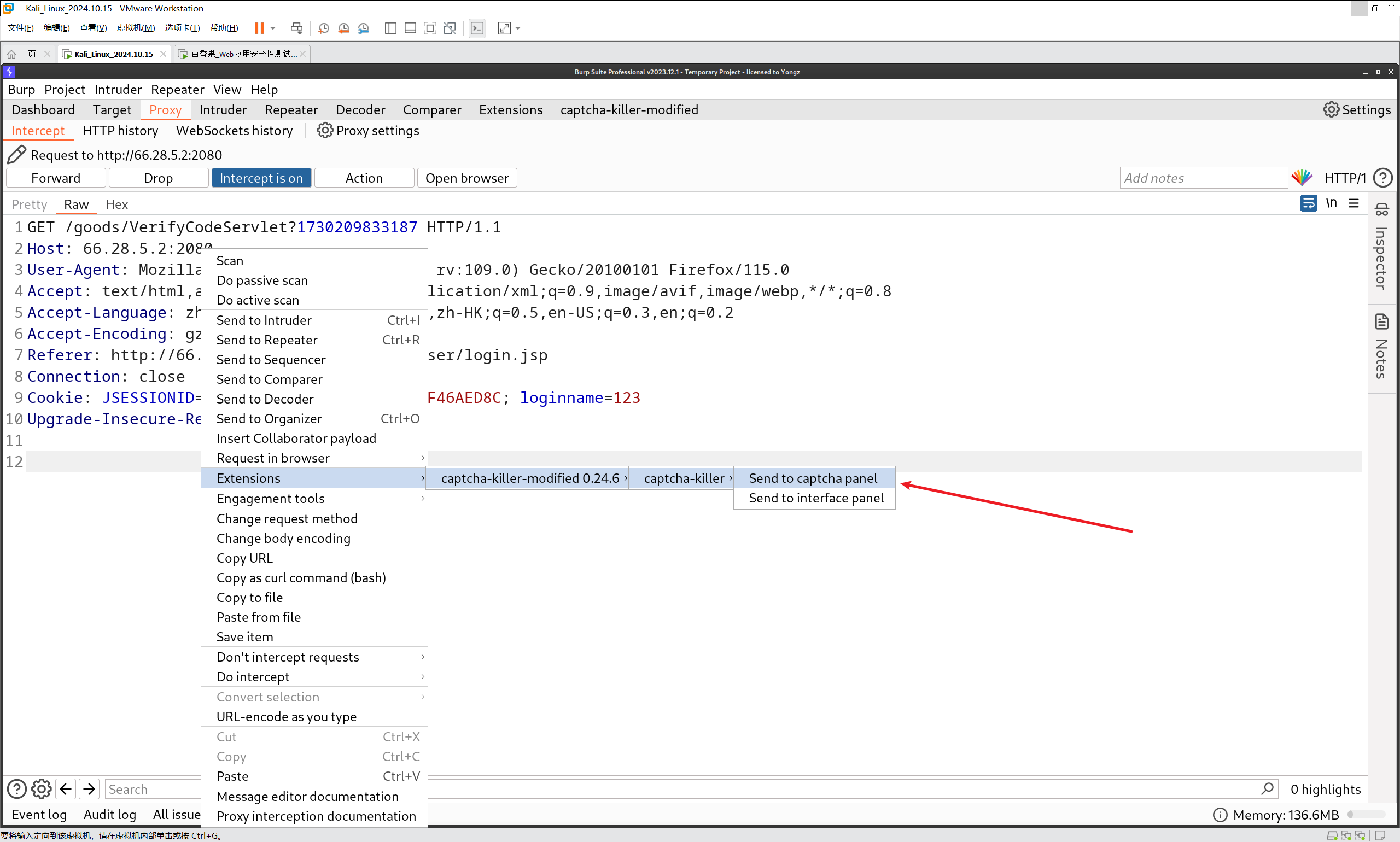
Task: Click the memory info icon
Action: click(x=1220, y=815)
